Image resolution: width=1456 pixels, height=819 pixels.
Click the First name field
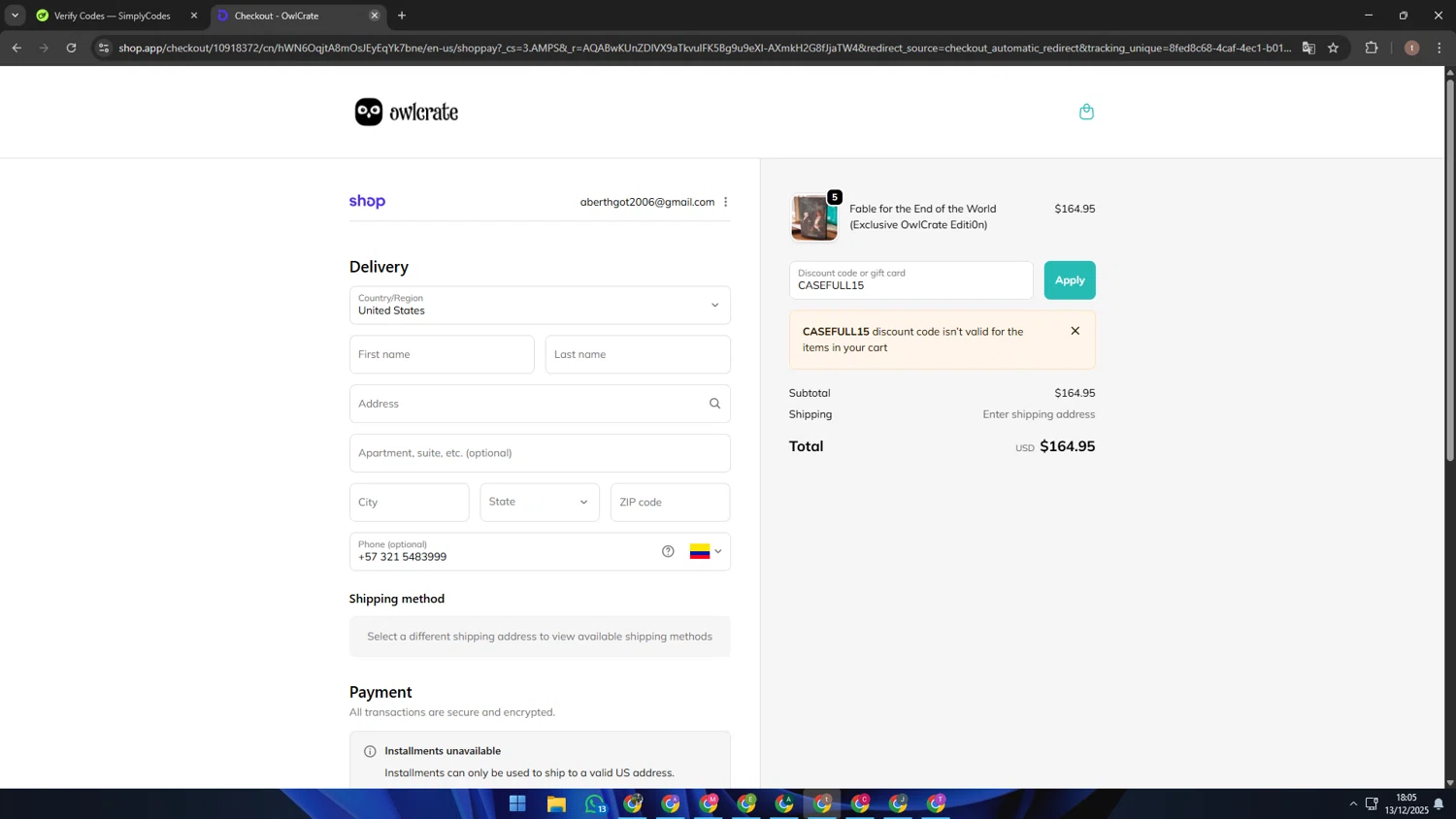[x=442, y=354]
